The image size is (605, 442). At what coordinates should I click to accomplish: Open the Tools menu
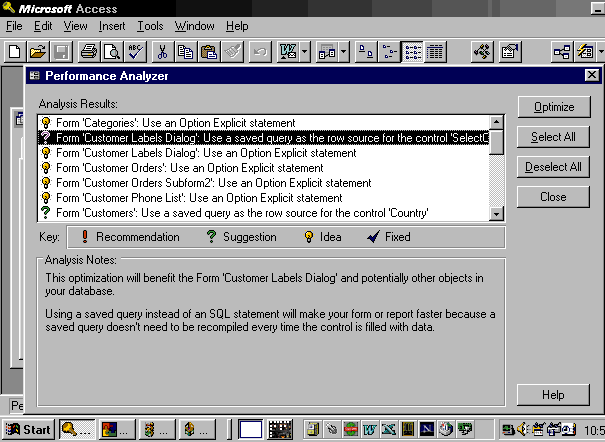coord(150,26)
